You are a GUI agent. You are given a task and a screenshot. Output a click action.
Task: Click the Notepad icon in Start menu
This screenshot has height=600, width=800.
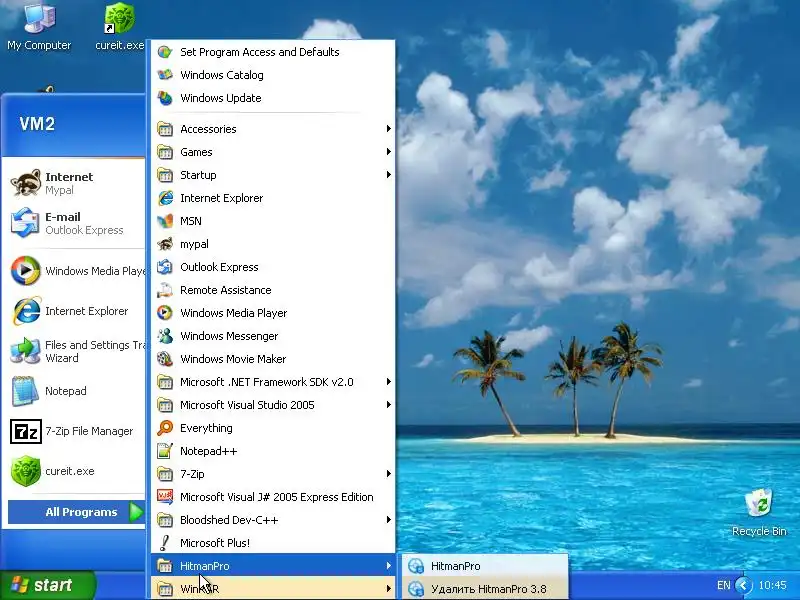coord(26,391)
